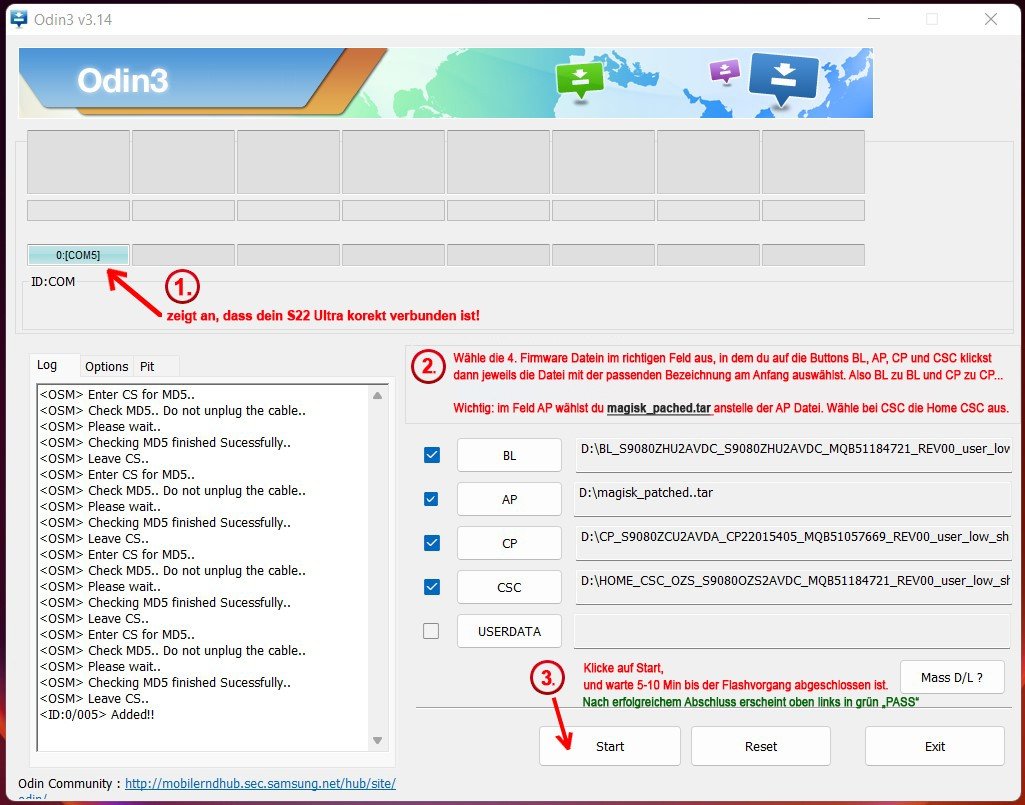The height and width of the screenshot is (805, 1025).
Task: Click the ID:COM label
Action: [x=53, y=282]
